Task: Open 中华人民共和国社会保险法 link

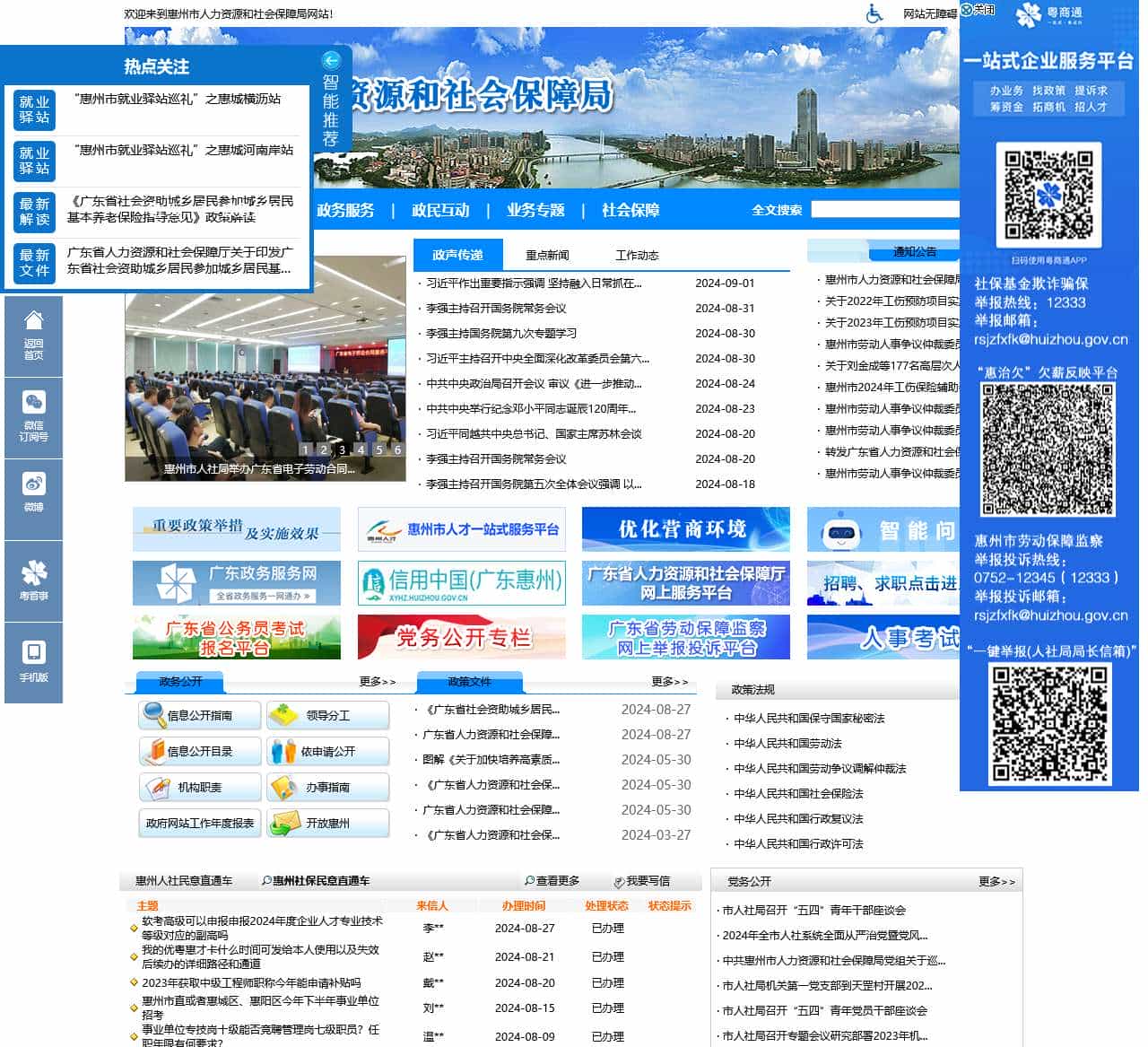Action: point(798,793)
